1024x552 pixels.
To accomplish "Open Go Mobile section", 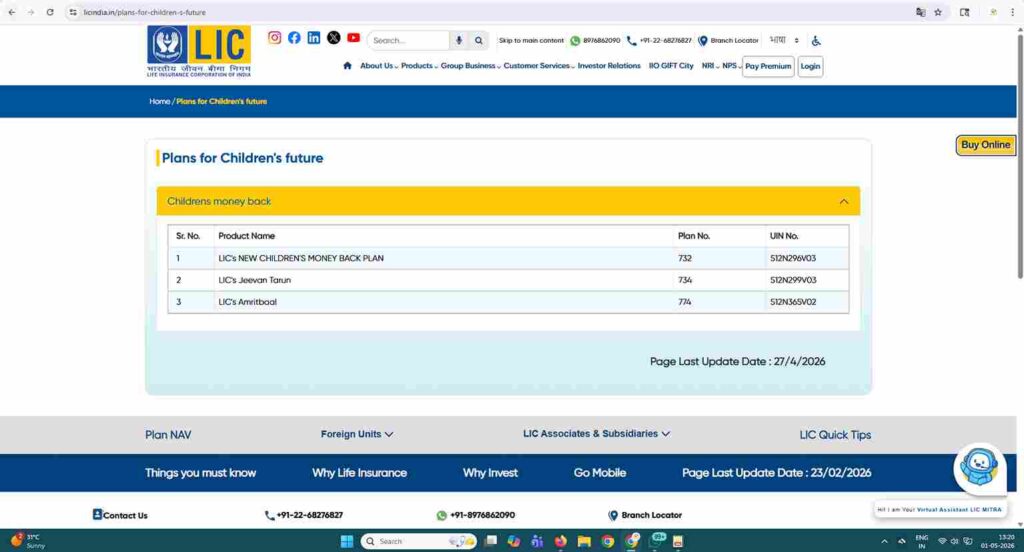I will (600, 472).
